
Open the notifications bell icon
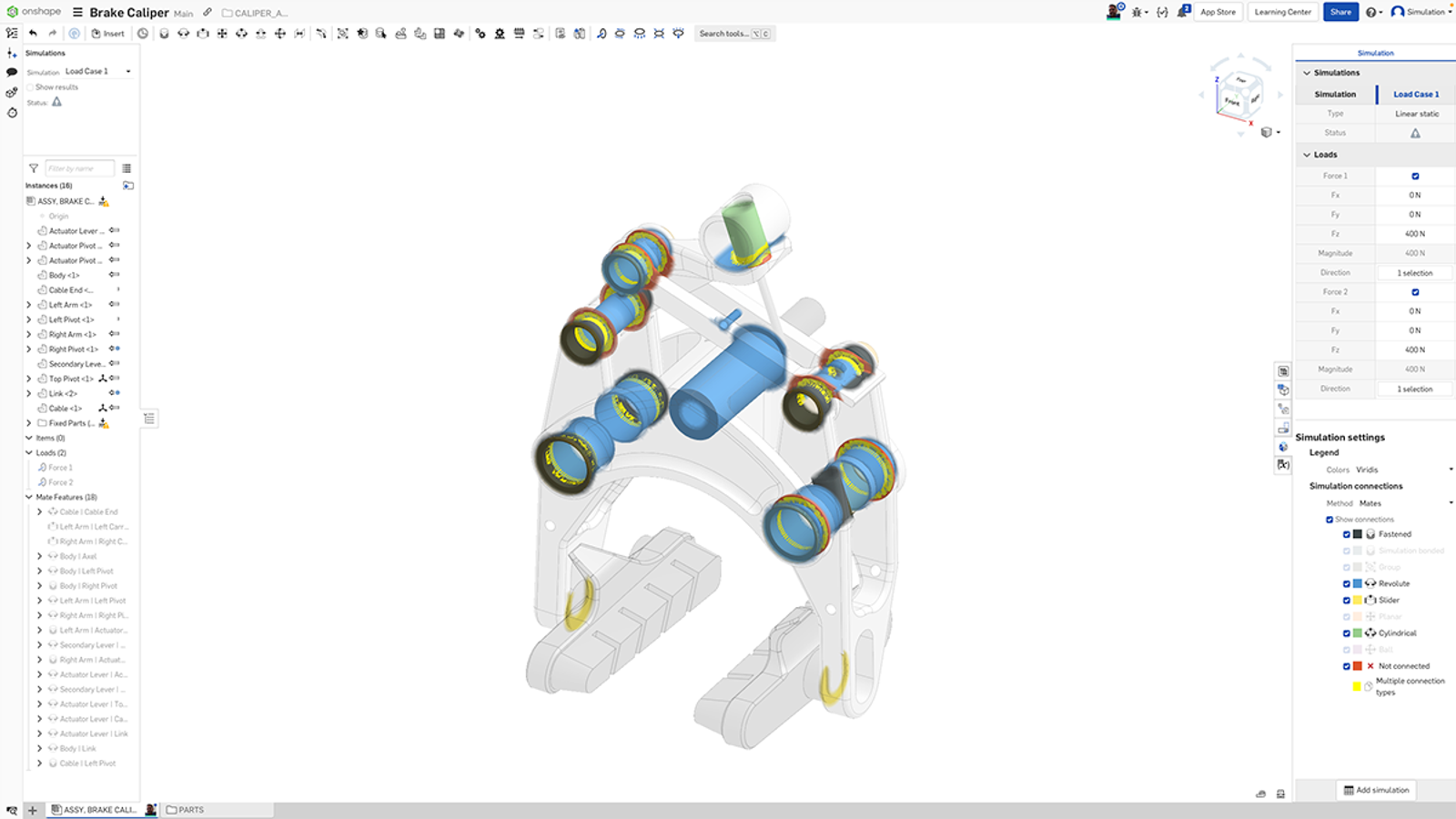point(1183,12)
